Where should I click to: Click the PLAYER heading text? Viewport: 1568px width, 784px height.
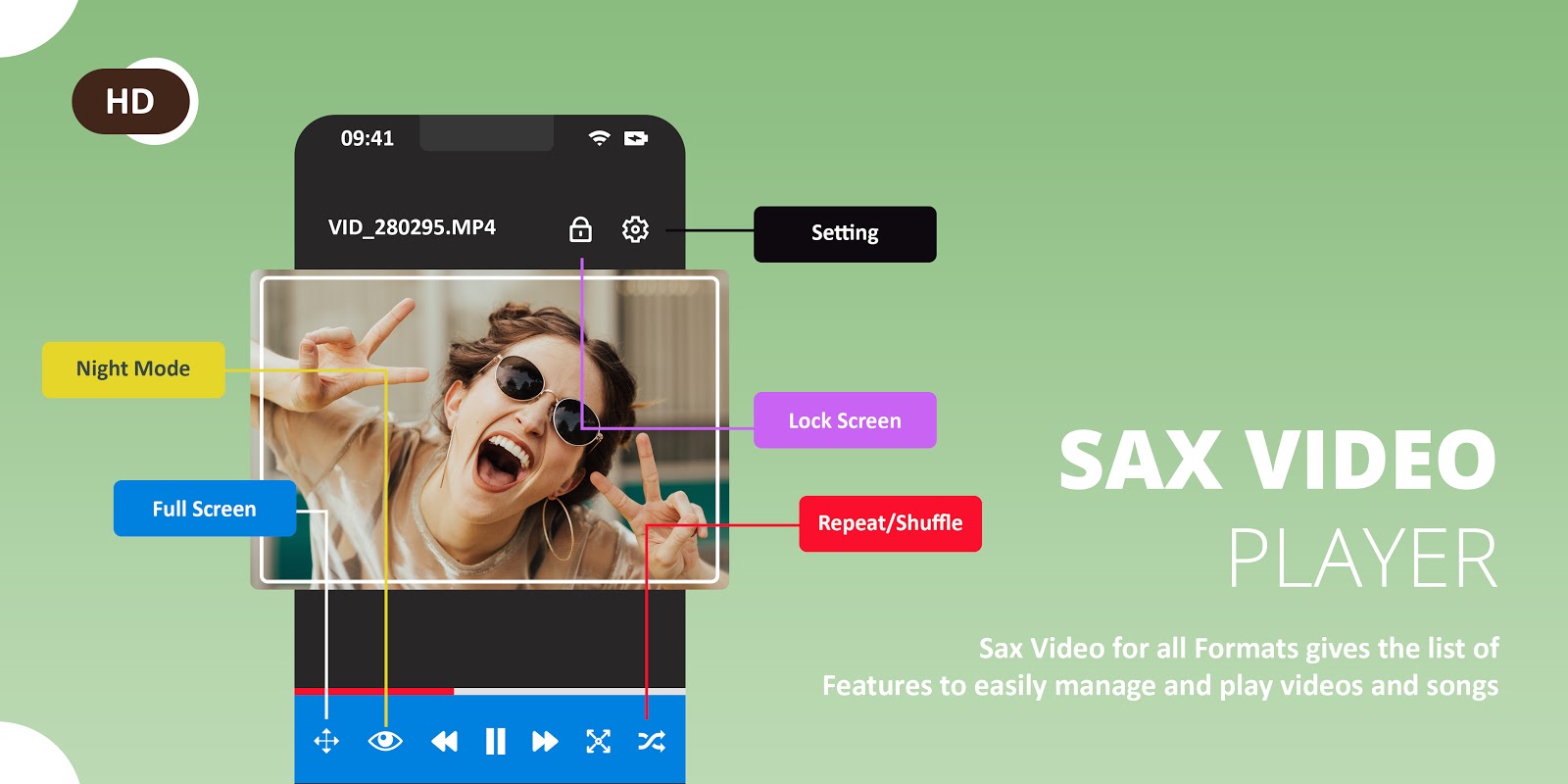[1363, 559]
